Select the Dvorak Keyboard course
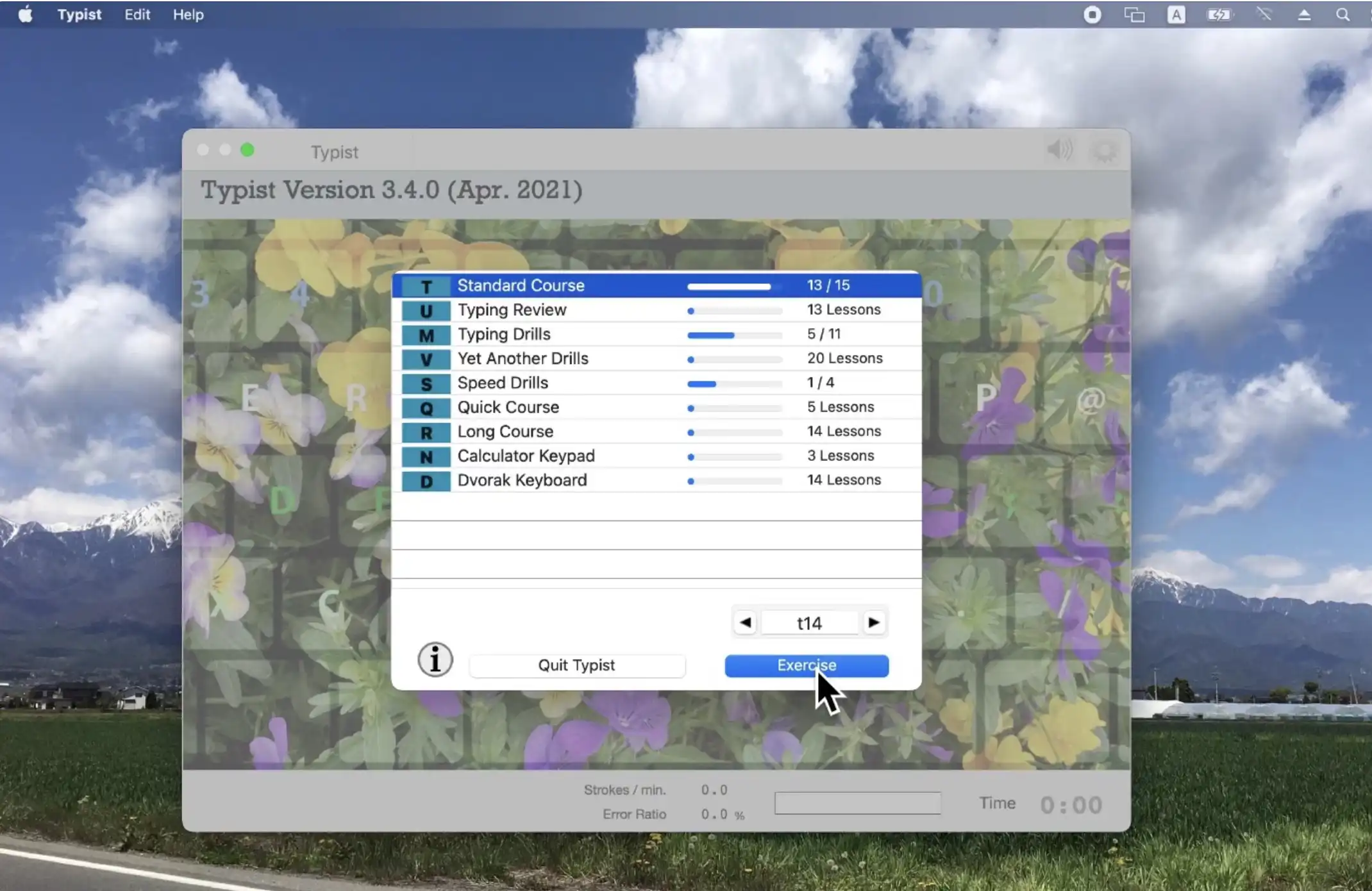 click(x=657, y=480)
